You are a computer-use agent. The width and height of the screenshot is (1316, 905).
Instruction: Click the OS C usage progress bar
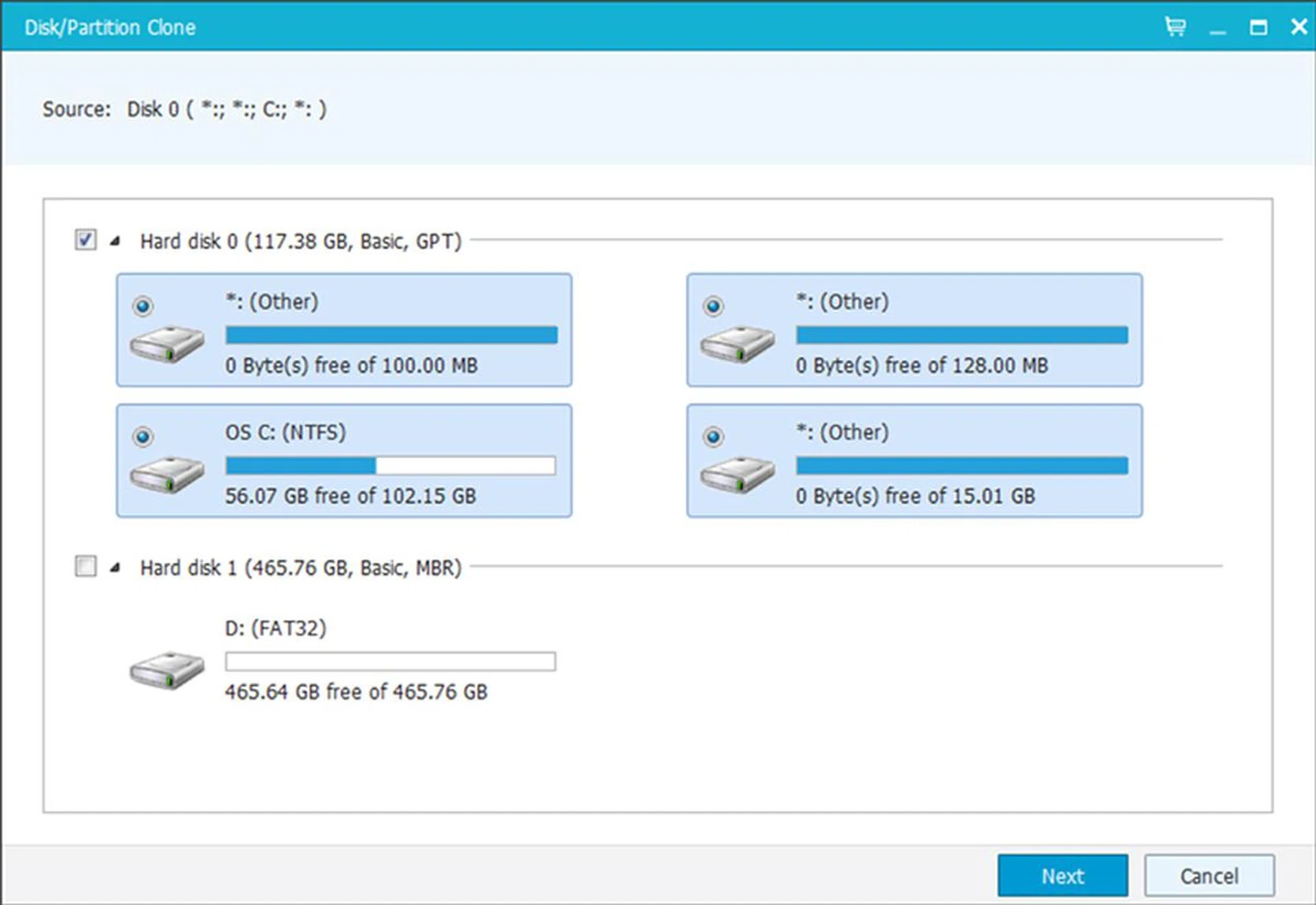(391, 466)
